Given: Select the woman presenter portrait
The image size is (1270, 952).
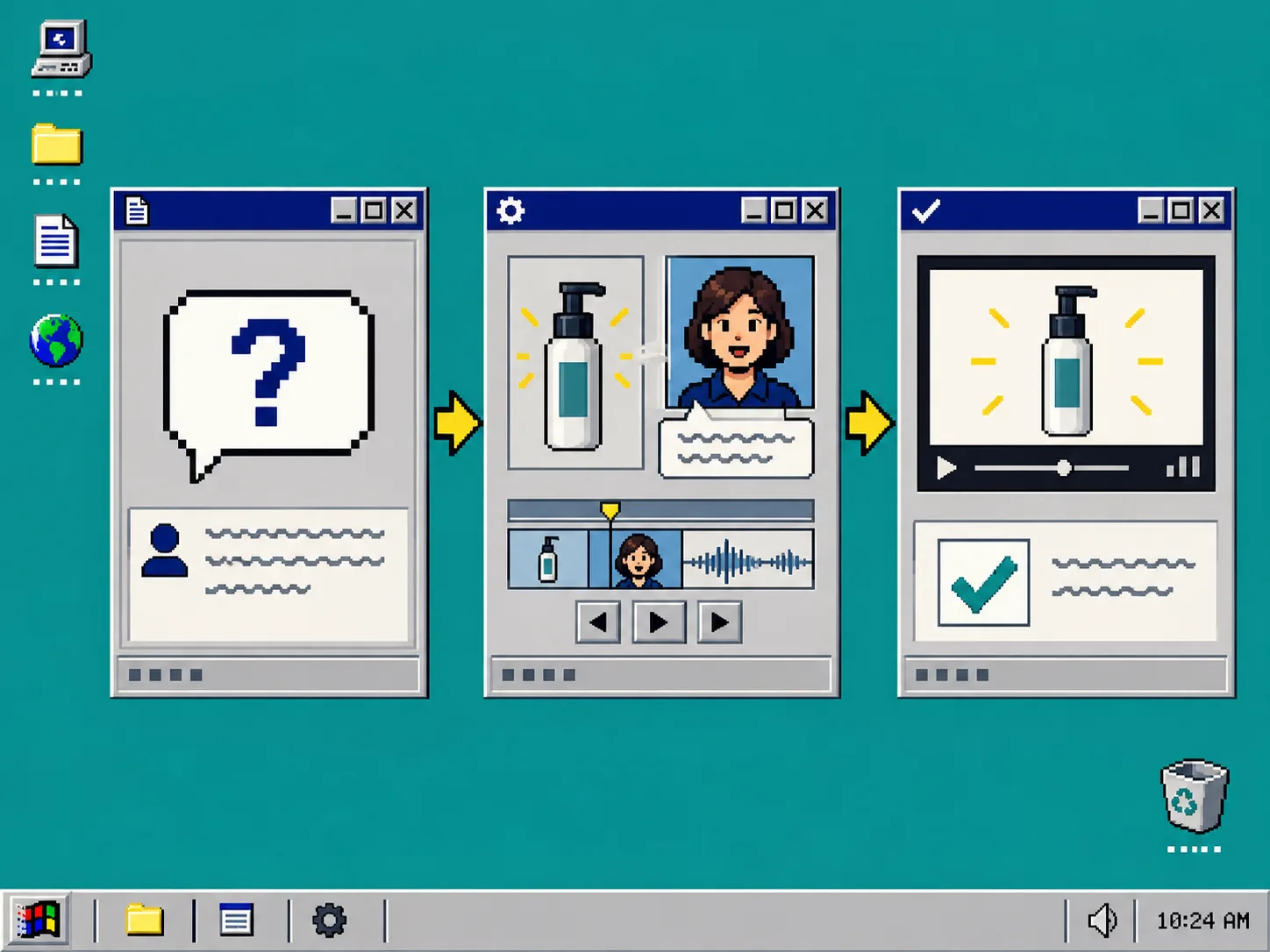Looking at the screenshot, I should click(740, 332).
